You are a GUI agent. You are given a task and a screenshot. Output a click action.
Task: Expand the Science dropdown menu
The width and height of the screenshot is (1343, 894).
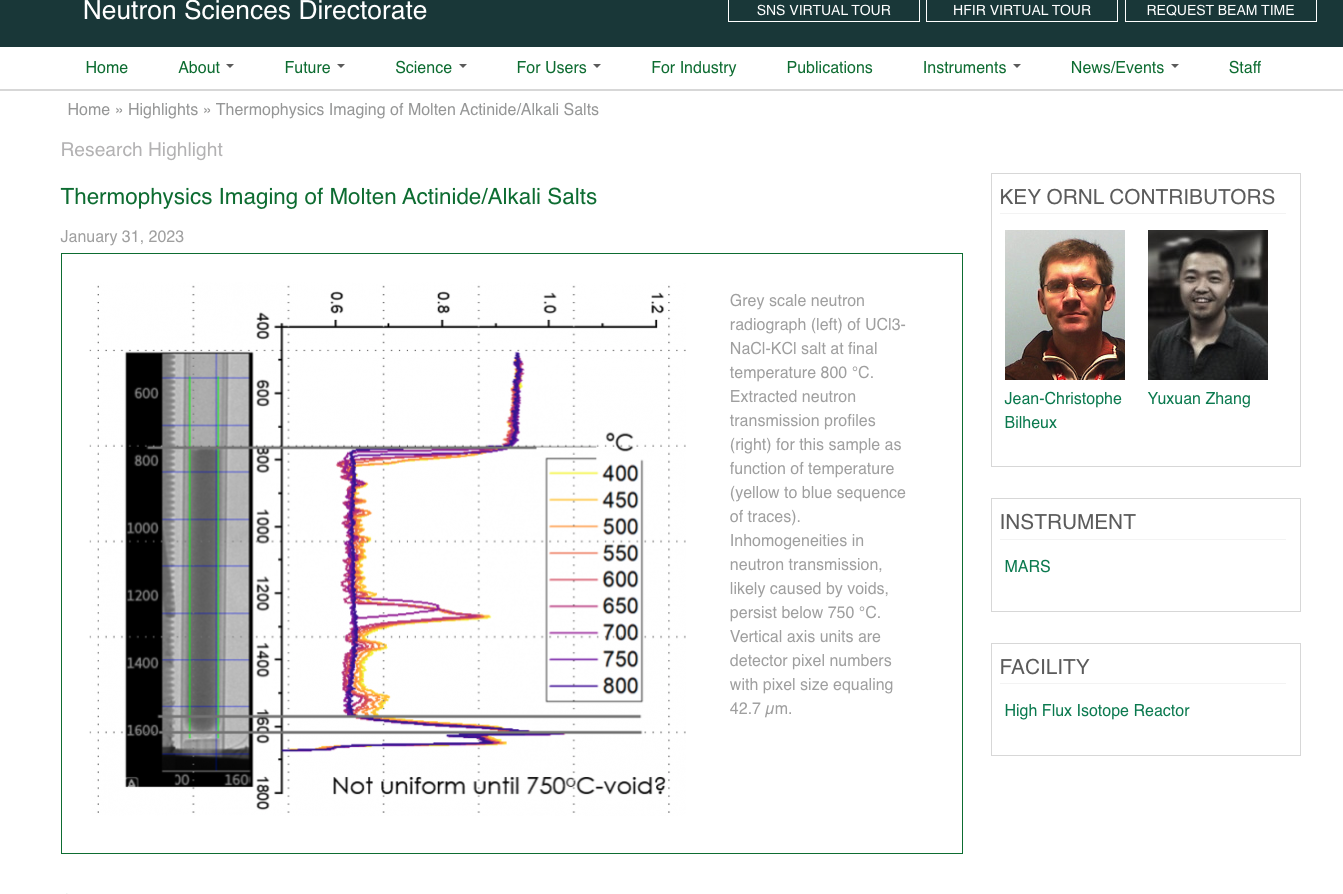click(431, 68)
